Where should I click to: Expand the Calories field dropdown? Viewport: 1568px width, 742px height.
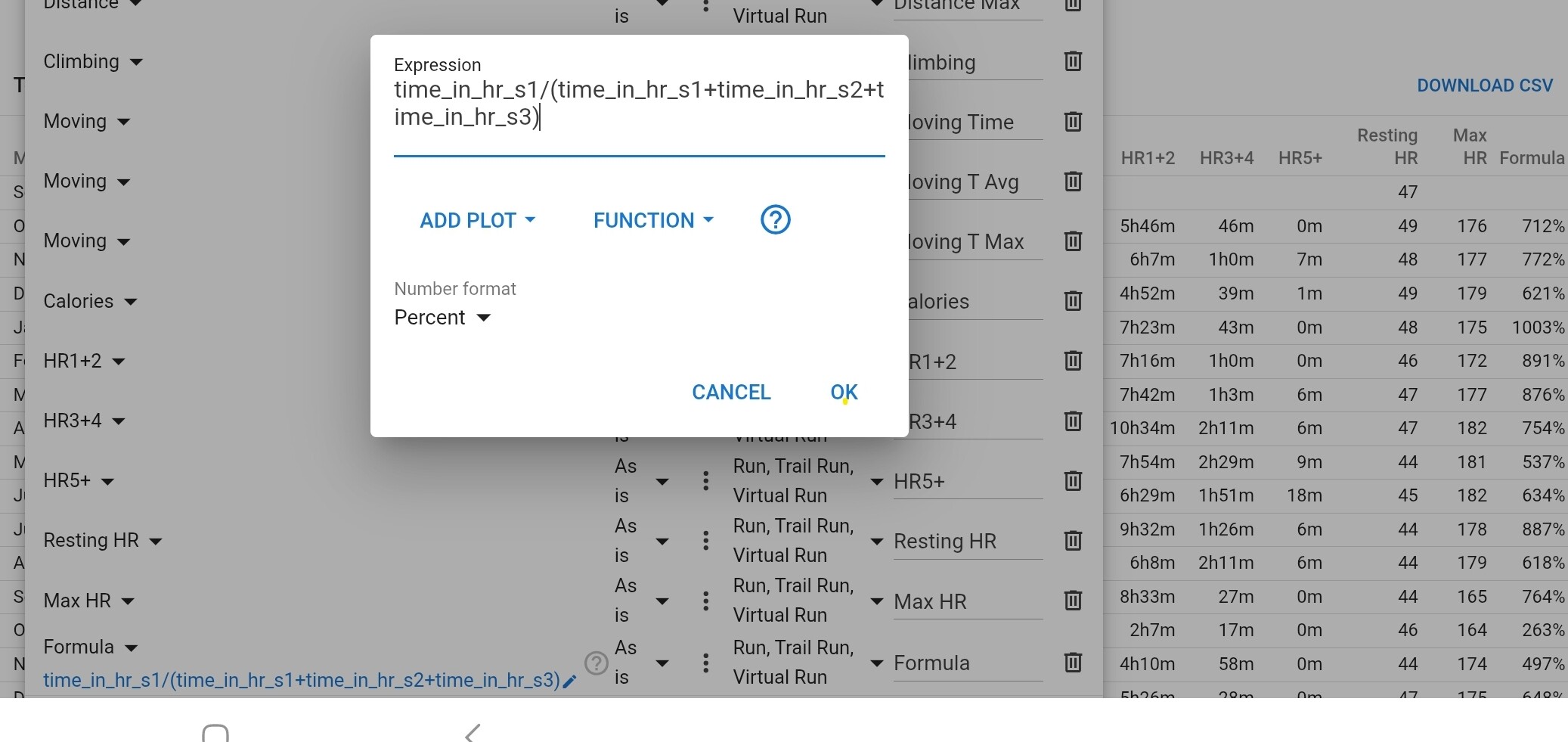[x=90, y=301]
